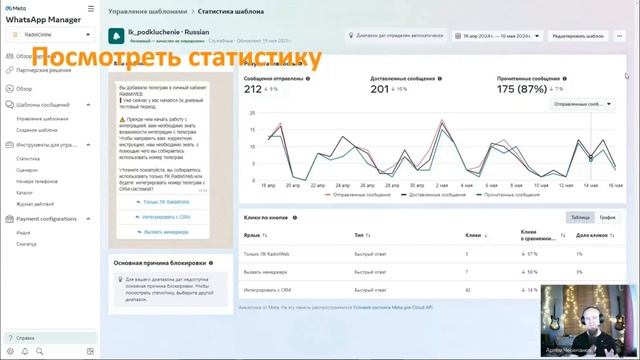Select the Только ЛК RadistWeb table row
The height and width of the screenshot is (360, 640).
tap(432, 254)
